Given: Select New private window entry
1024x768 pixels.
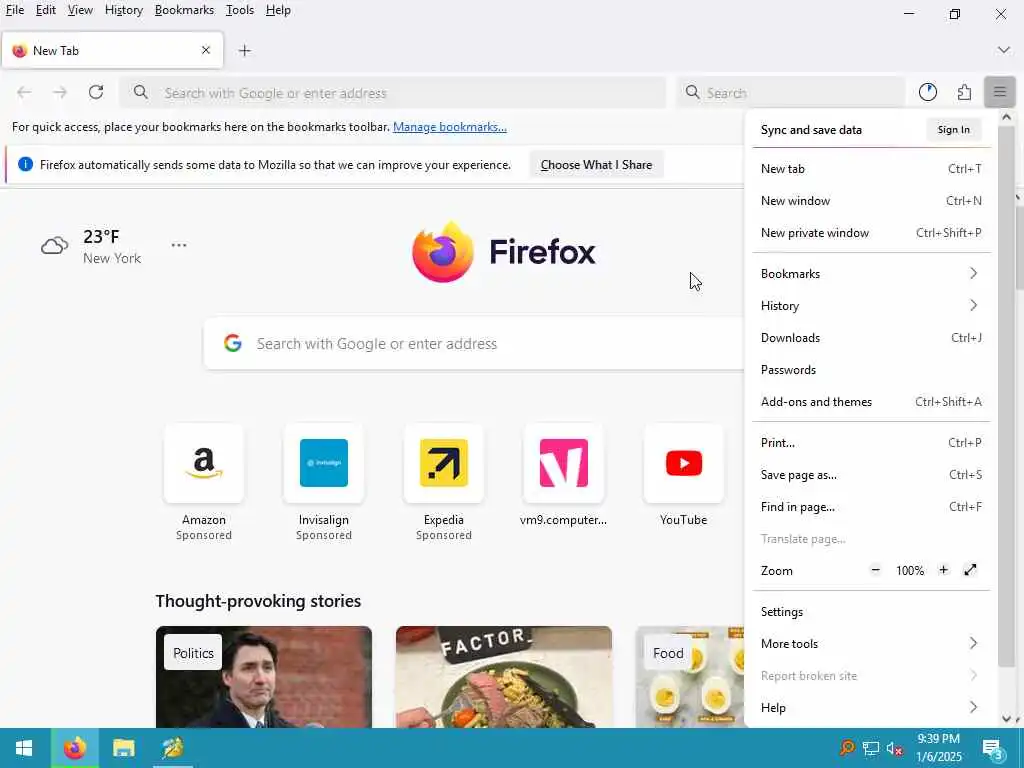Looking at the screenshot, I should (x=871, y=232).
